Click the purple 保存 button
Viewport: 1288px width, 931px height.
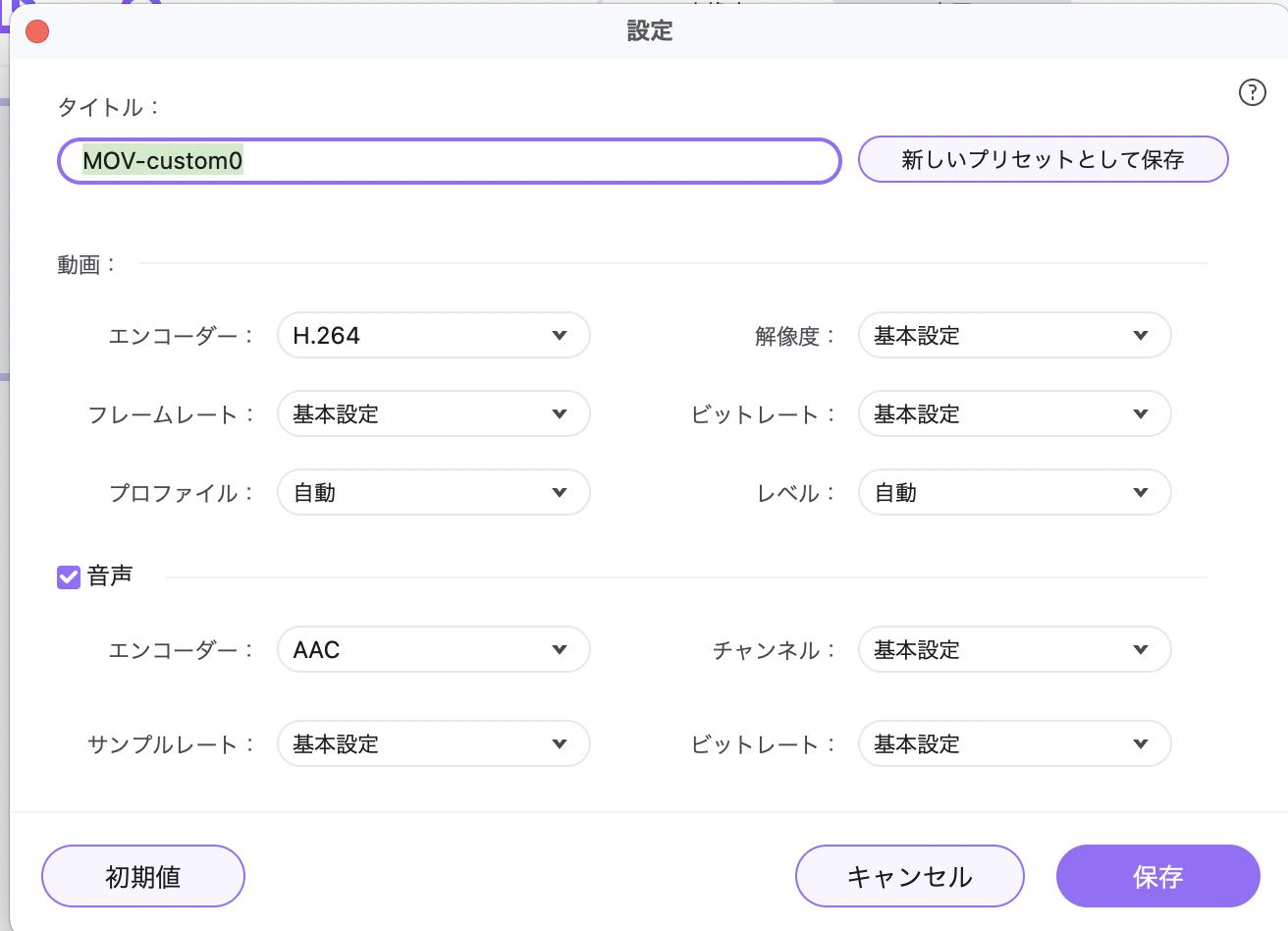pyautogui.click(x=1158, y=876)
